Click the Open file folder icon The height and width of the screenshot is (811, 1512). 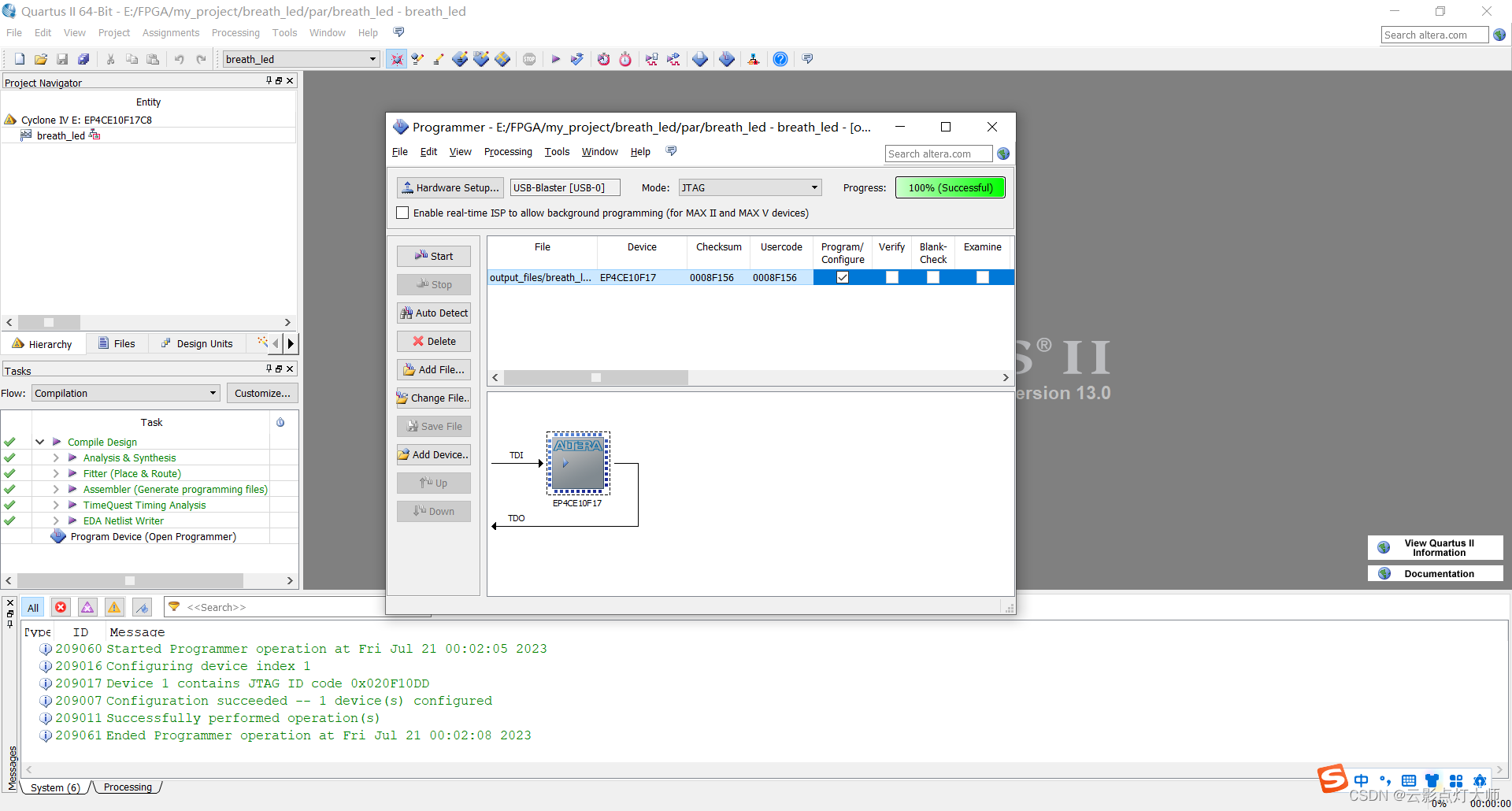point(41,59)
